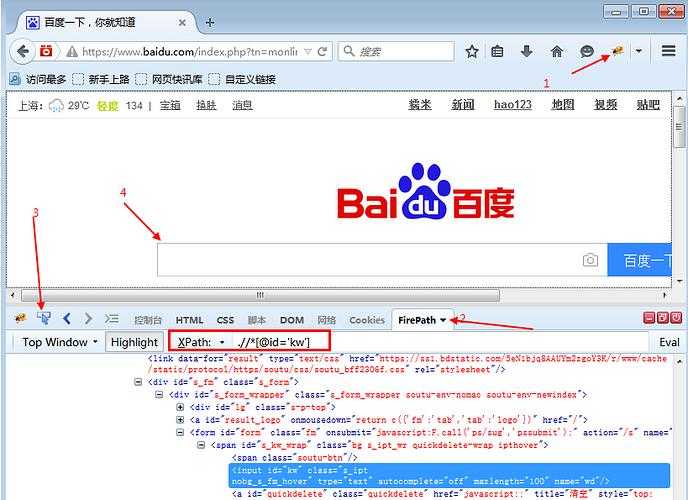Switch to 网络 network tab
Image resolution: width=688 pixels, height=500 pixels.
click(326, 320)
